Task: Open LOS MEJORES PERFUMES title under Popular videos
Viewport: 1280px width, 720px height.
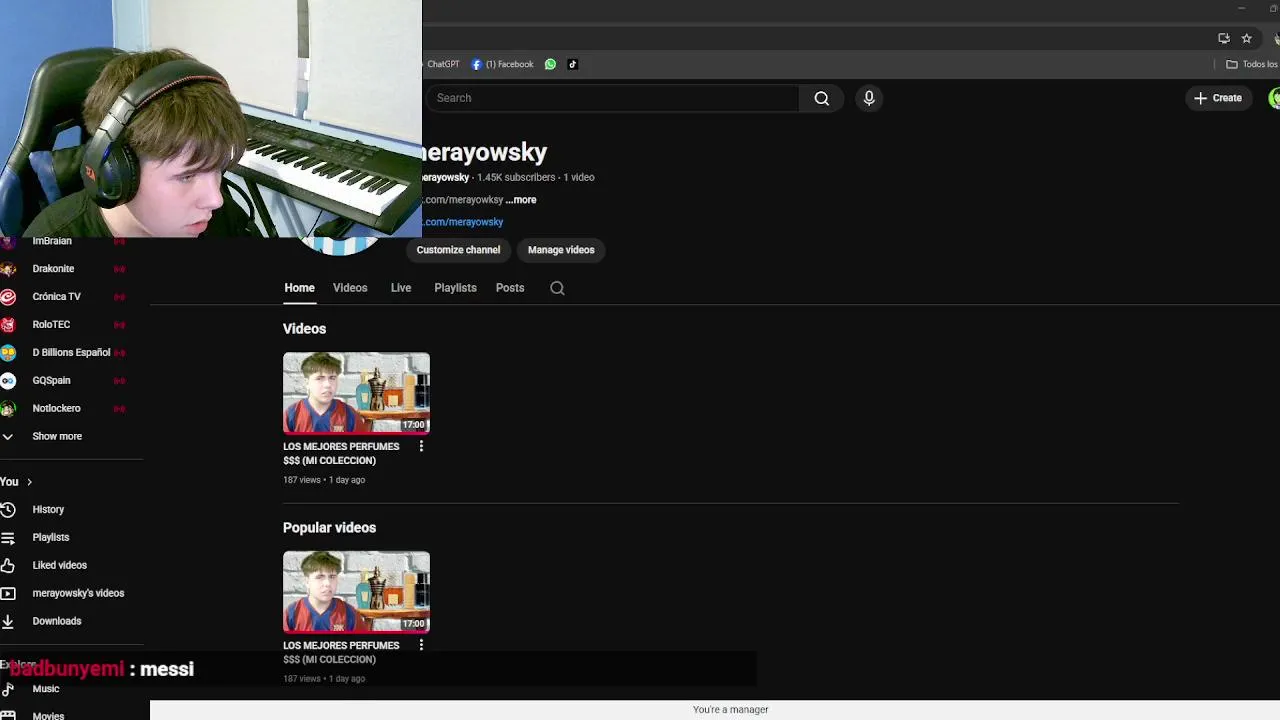Action: (x=341, y=653)
